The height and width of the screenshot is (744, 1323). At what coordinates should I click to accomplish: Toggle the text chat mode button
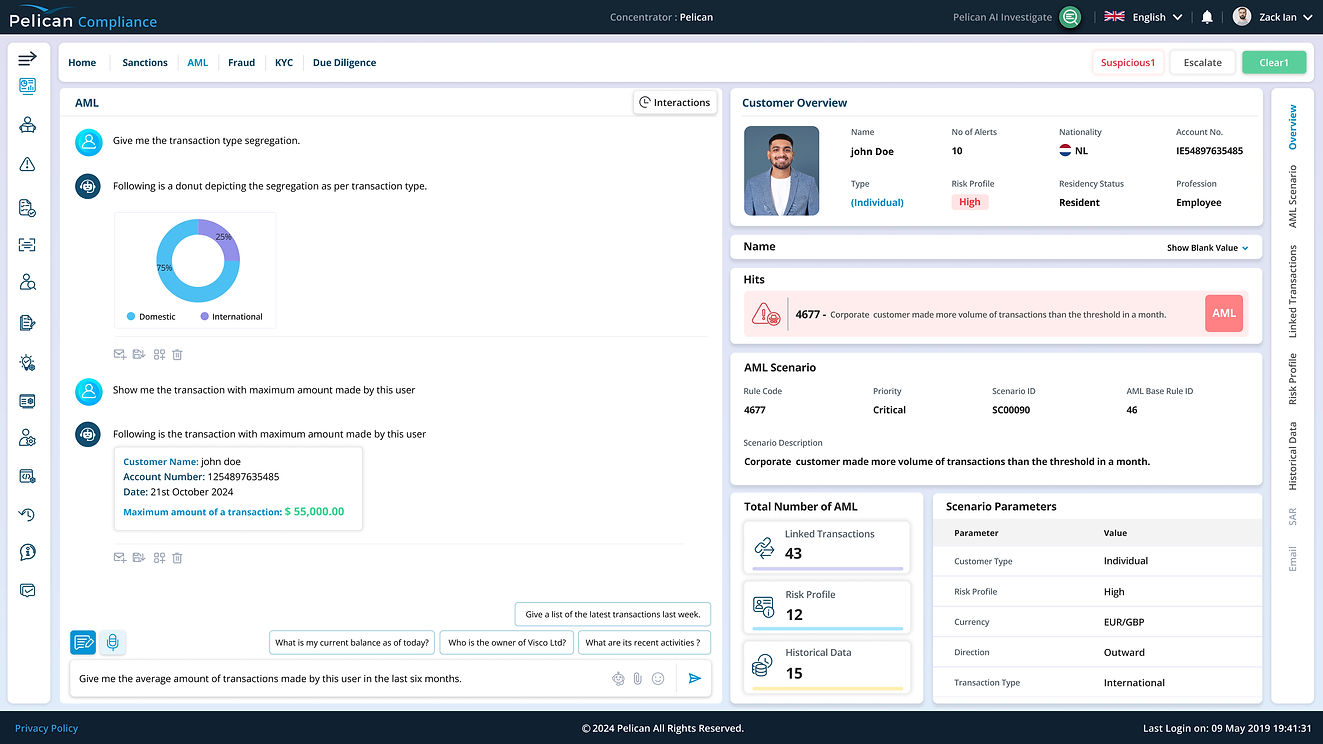point(83,643)
